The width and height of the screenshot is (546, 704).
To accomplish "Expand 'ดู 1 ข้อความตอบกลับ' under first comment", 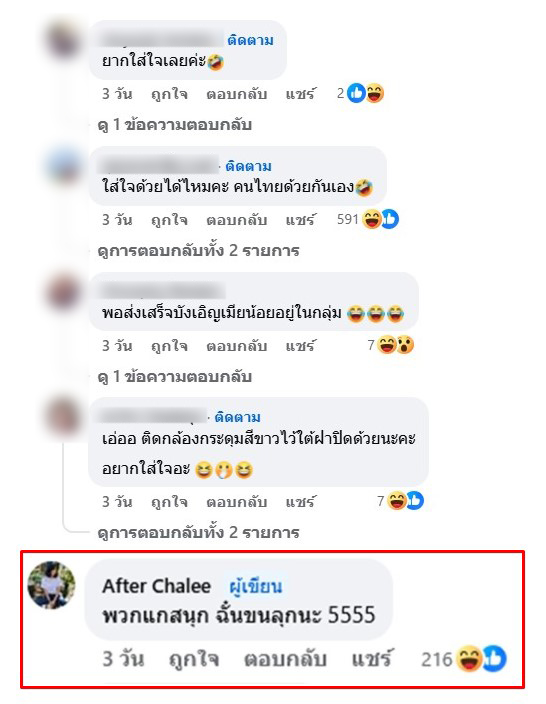I will click(x=175, y=125).
